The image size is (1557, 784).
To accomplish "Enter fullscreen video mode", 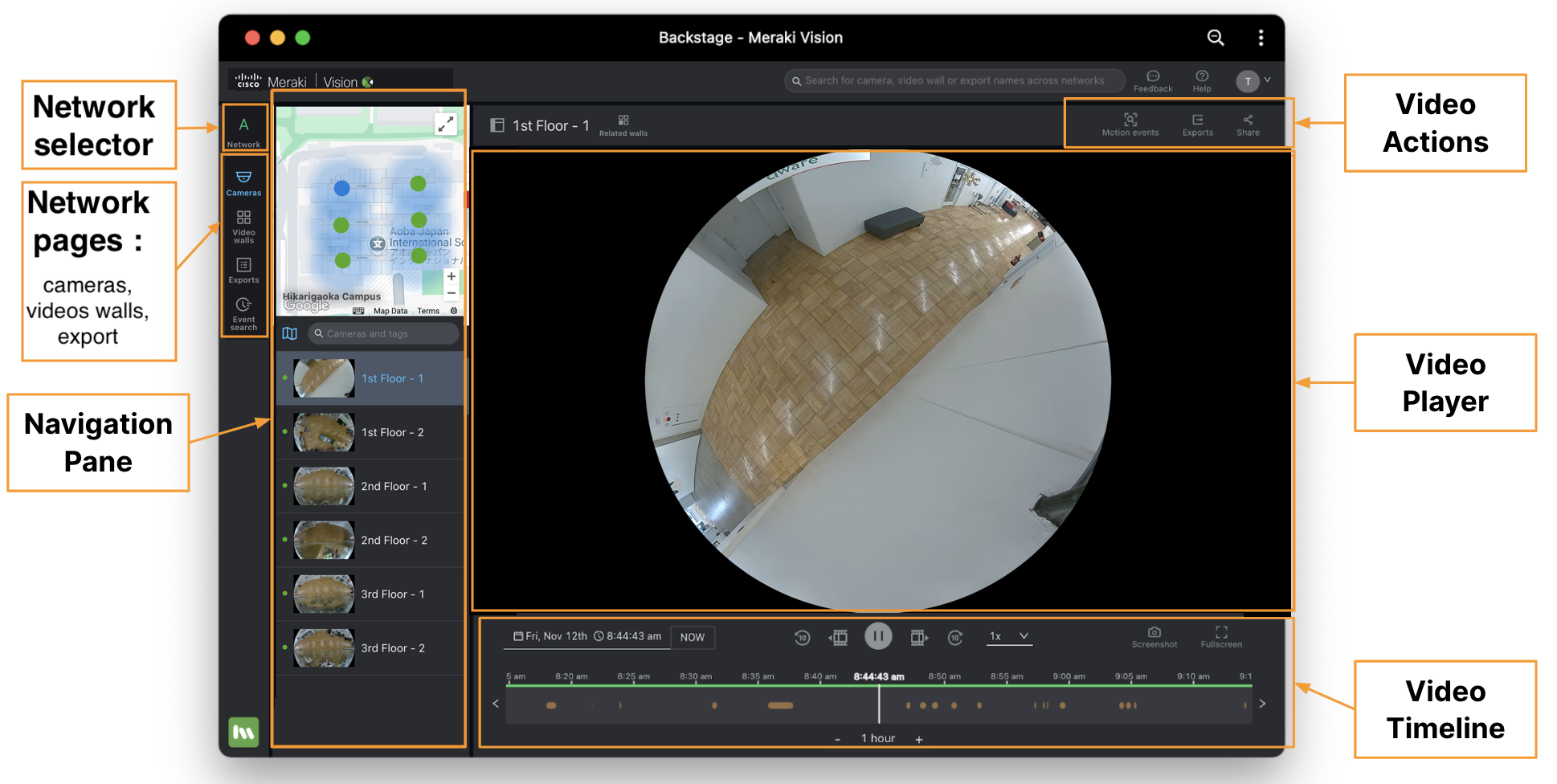I will [x=1221, y=637].
